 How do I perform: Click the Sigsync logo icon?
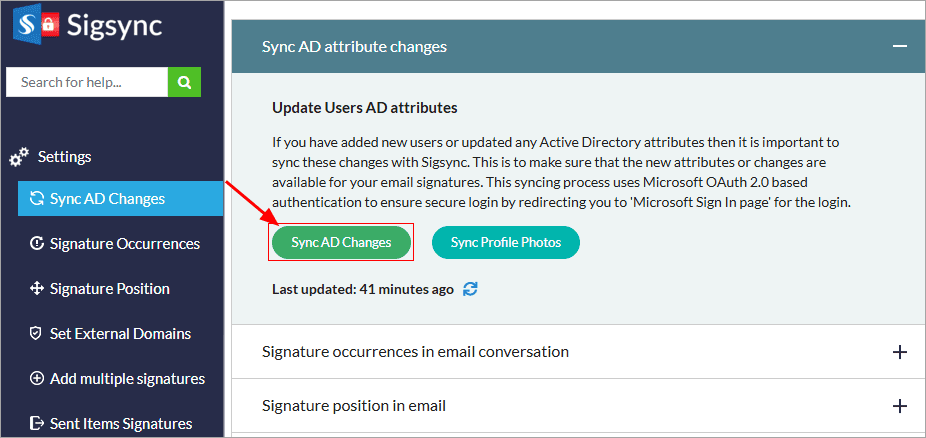coord(34,24)
